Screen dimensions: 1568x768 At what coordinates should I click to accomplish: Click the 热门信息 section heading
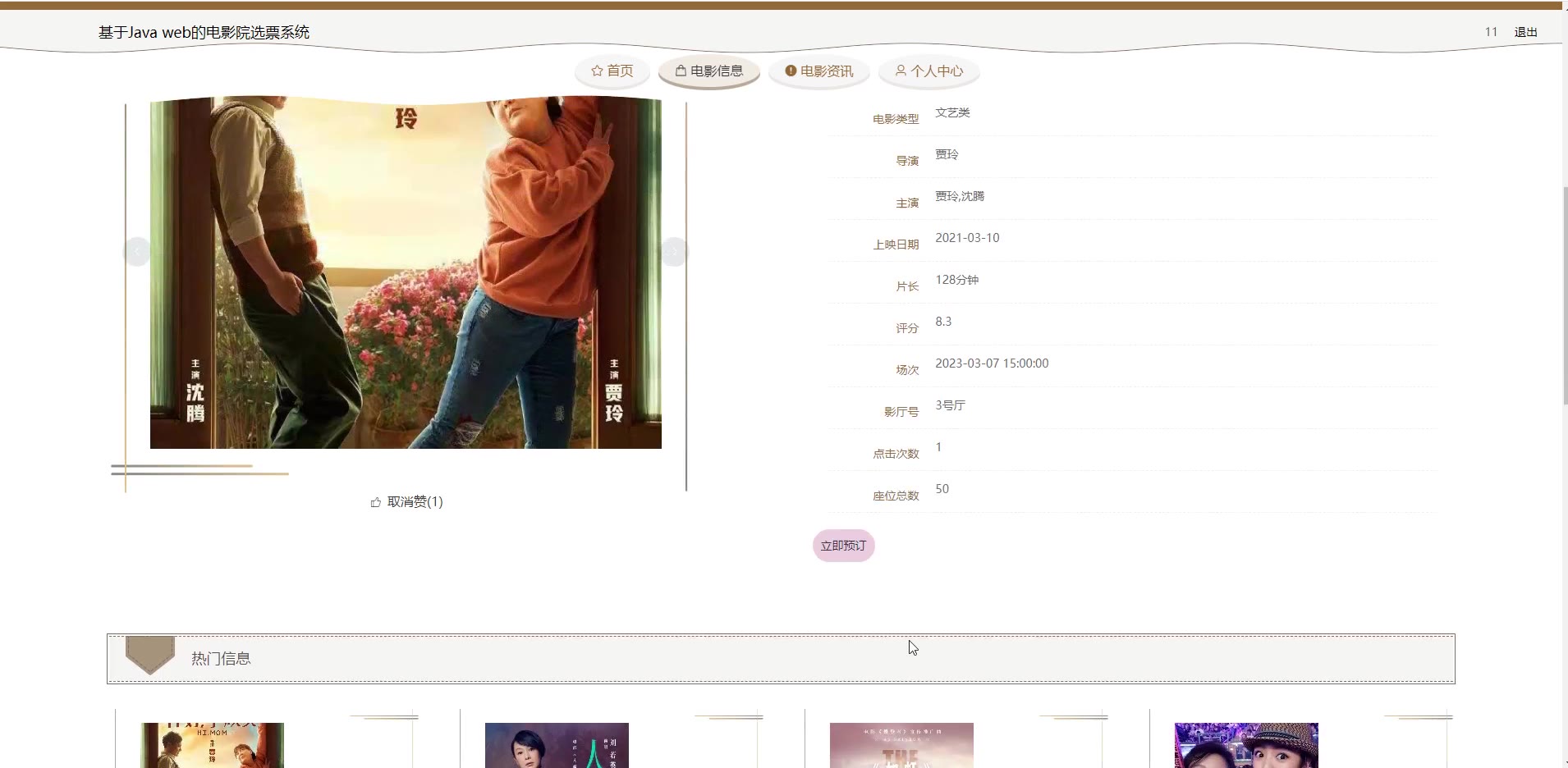pyautogui.click(x=221, y=659)
